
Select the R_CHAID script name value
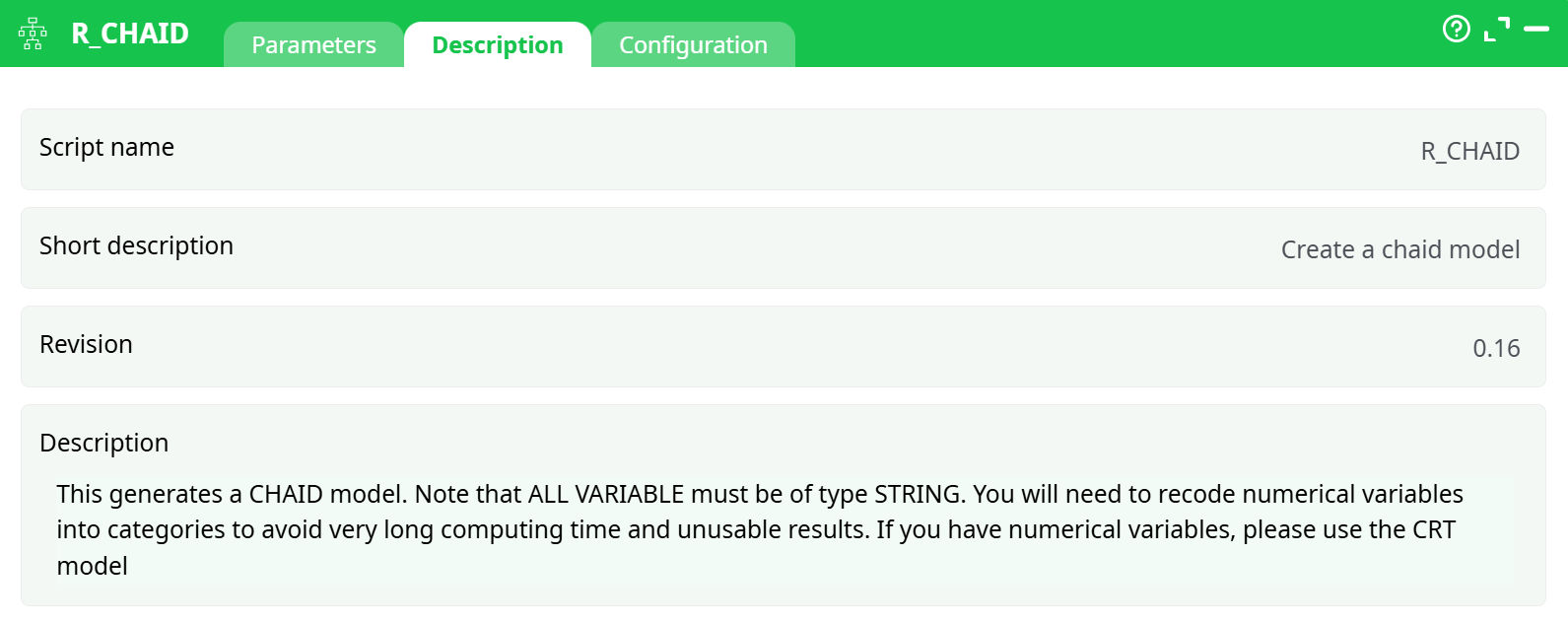click(x=1469, y=152)
